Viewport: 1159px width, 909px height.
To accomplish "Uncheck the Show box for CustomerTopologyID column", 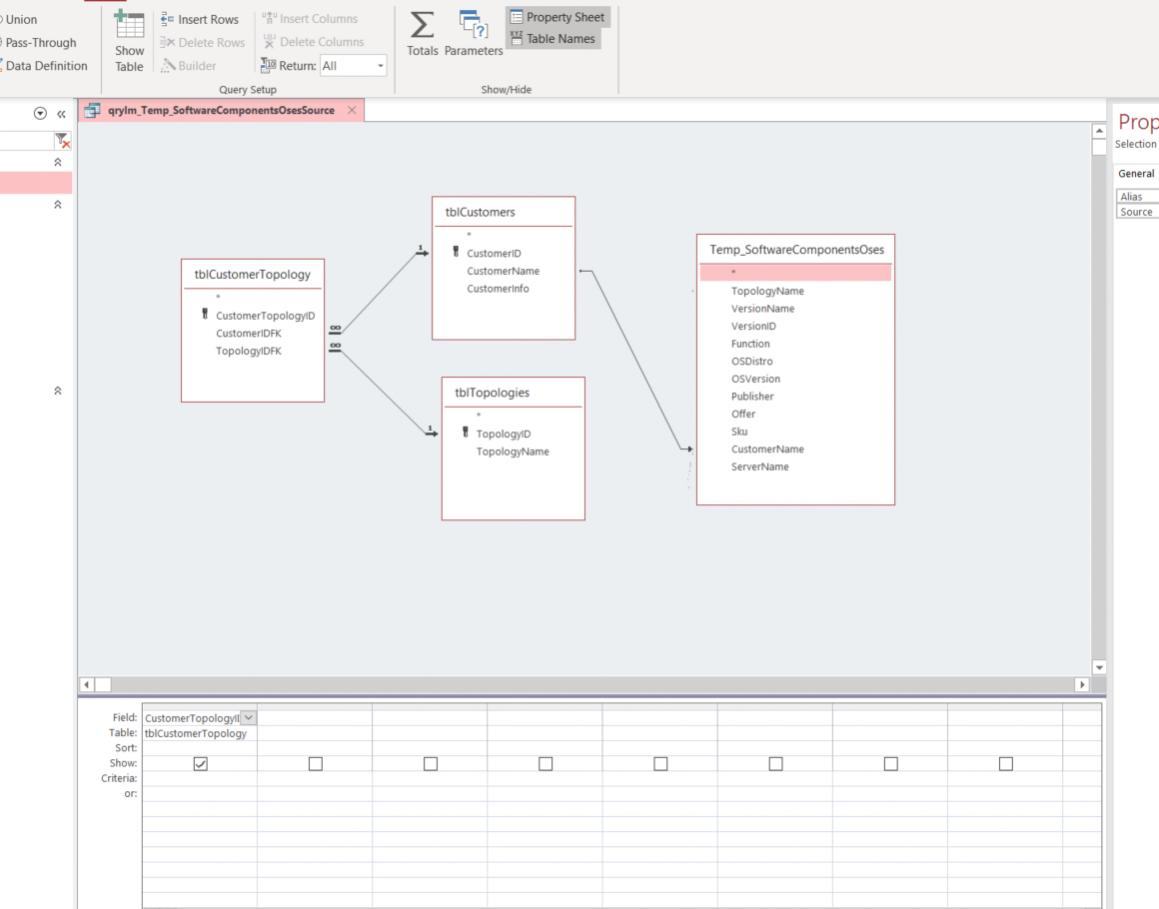I will tap(200, 763).
